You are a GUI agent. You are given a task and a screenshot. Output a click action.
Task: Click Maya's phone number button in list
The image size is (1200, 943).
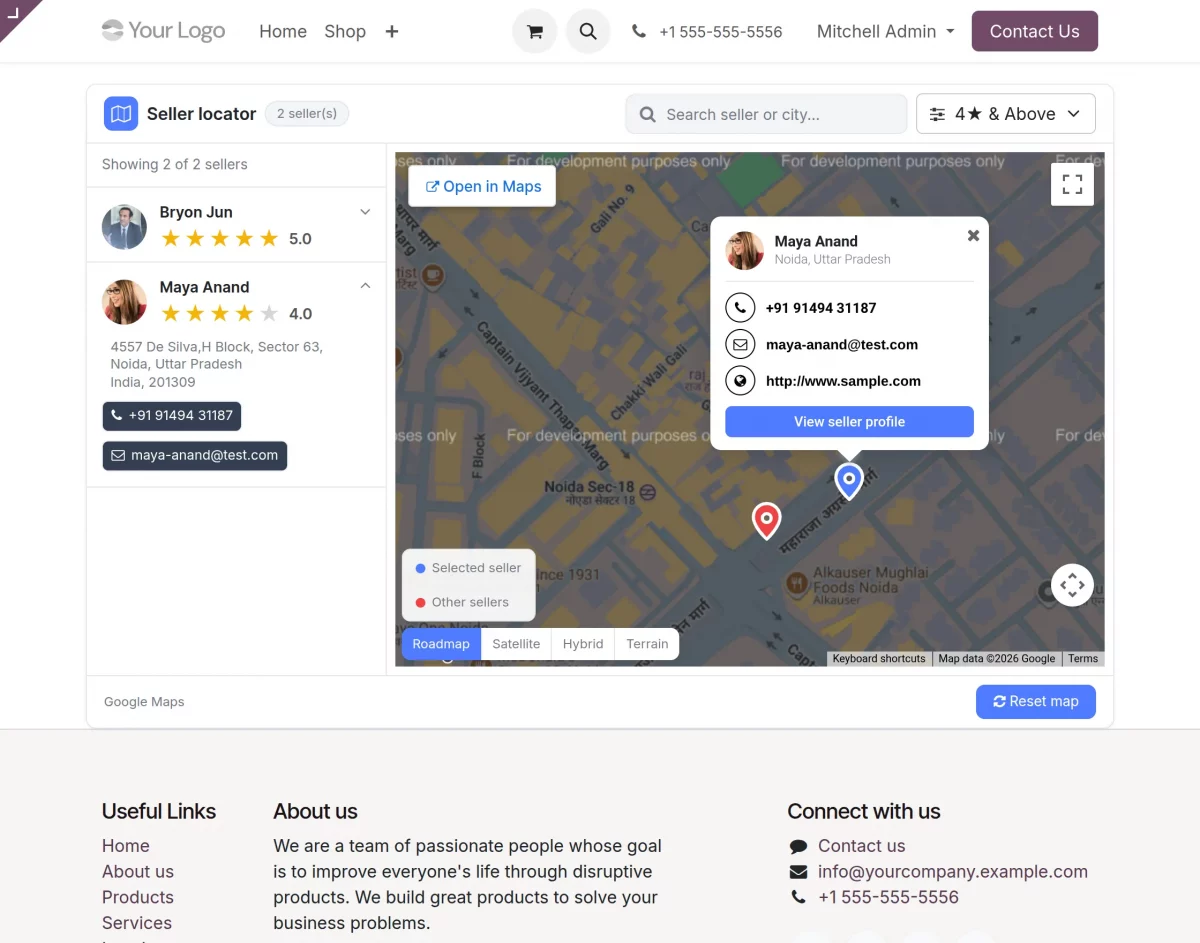click(172, 416)
